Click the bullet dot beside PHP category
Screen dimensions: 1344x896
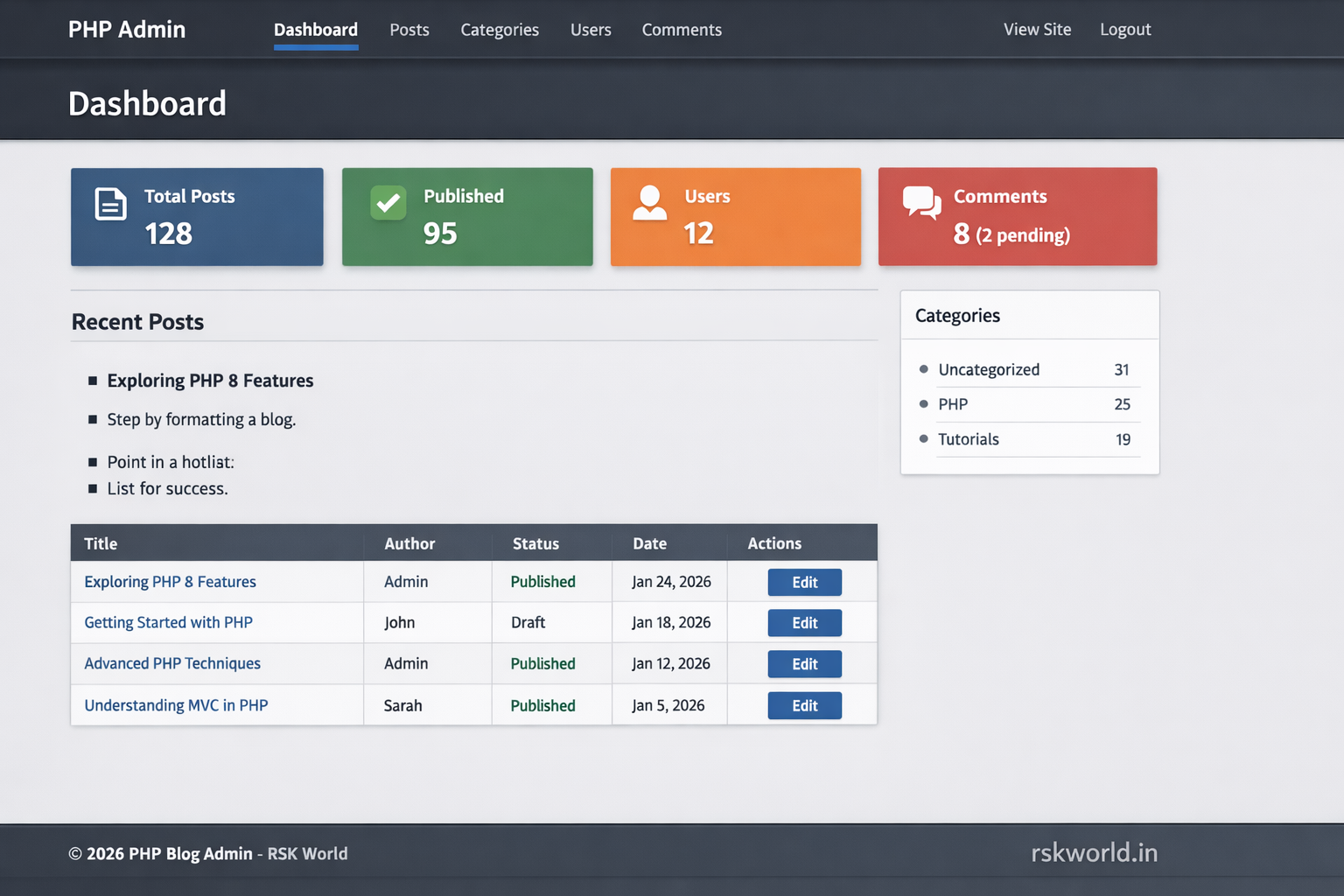(x=924, y=404)
